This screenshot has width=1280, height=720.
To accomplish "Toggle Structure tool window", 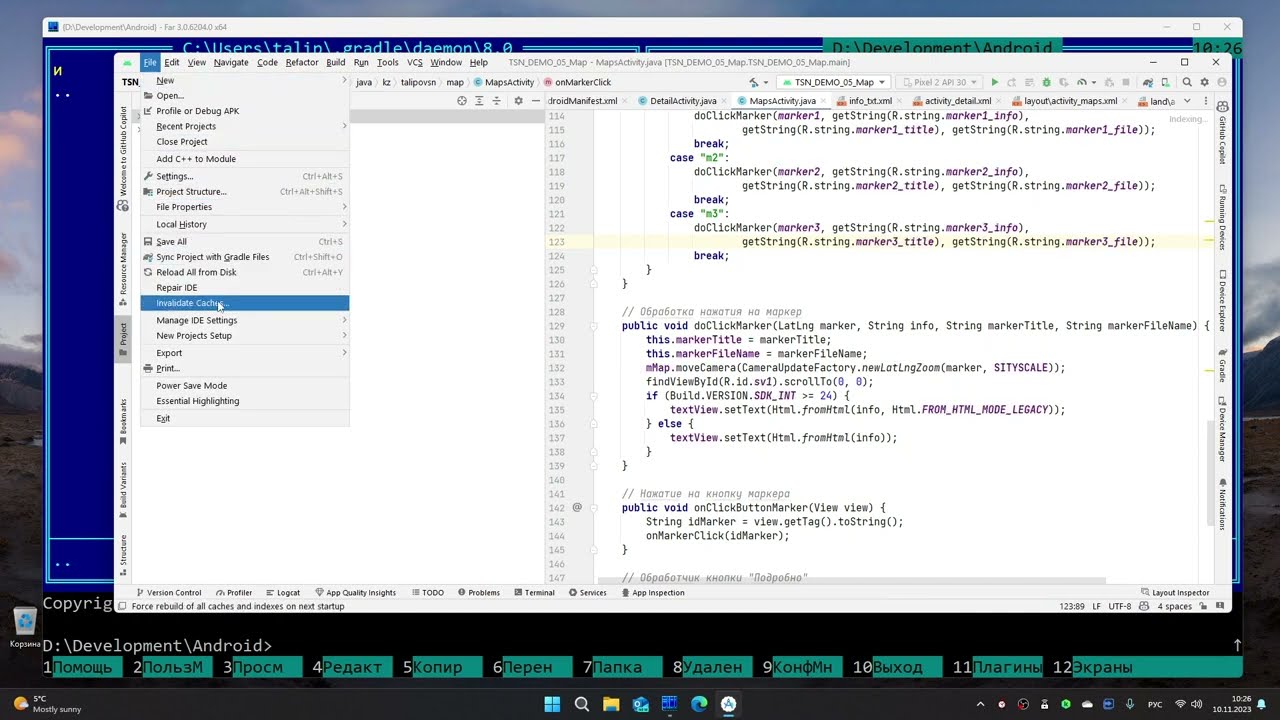I will 124,555.
